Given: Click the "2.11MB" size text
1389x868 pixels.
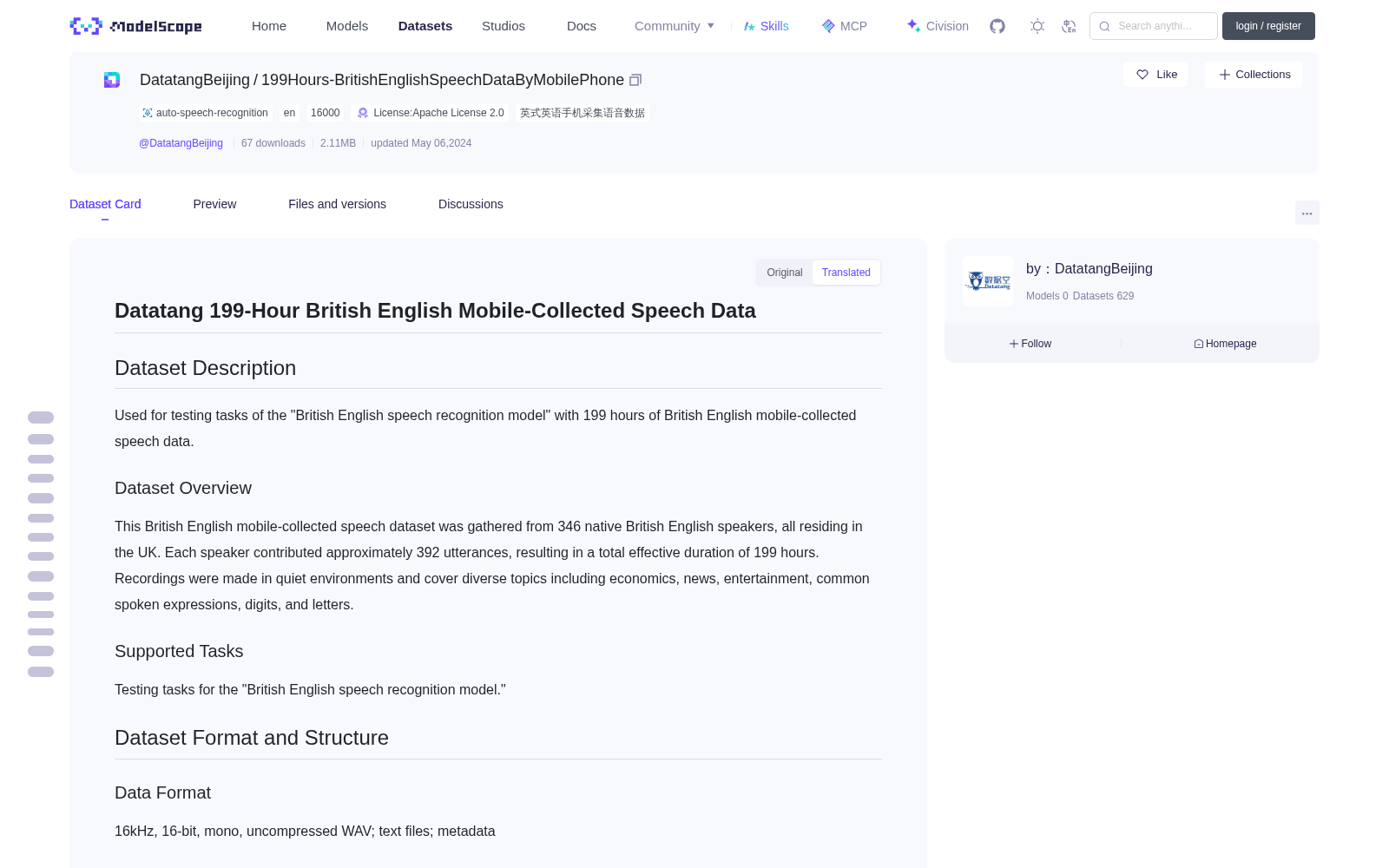Looking at the screenshot, I should click(x=338, y=143).
